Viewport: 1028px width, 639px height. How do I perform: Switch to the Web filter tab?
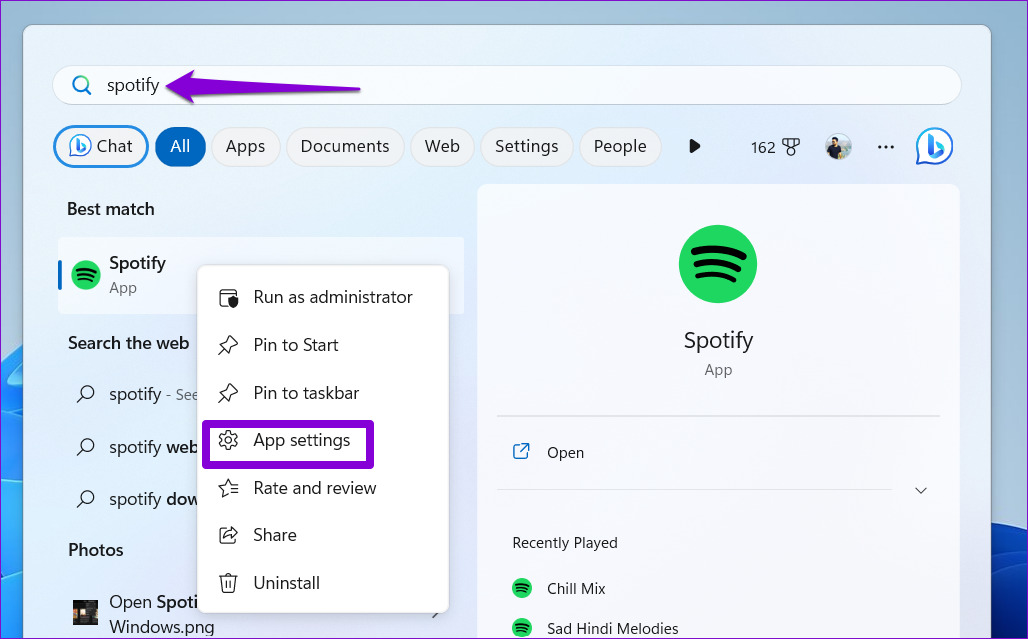click(x=442, y=146)
